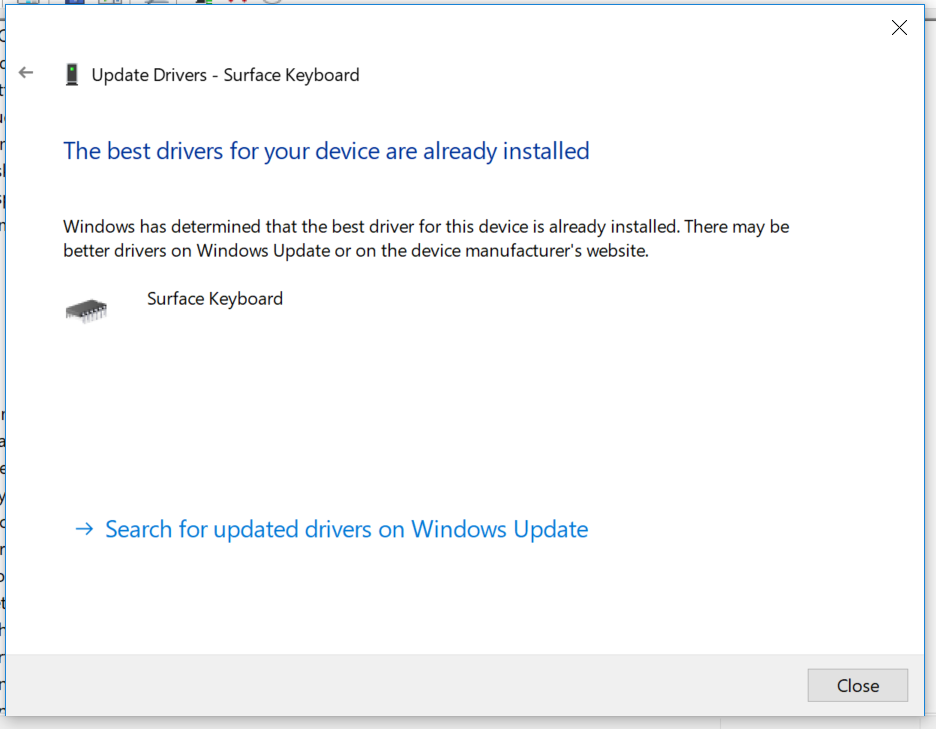Click the blue Properties icon in the toolbar
This screenshot has width=936, height=729.
(73, 4)
